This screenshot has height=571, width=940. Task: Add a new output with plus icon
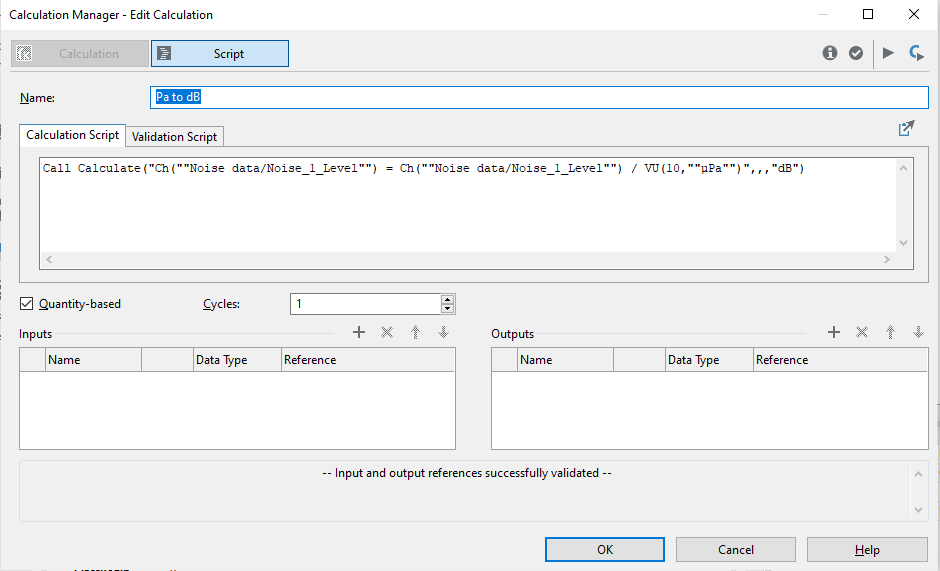pos(834,333)
